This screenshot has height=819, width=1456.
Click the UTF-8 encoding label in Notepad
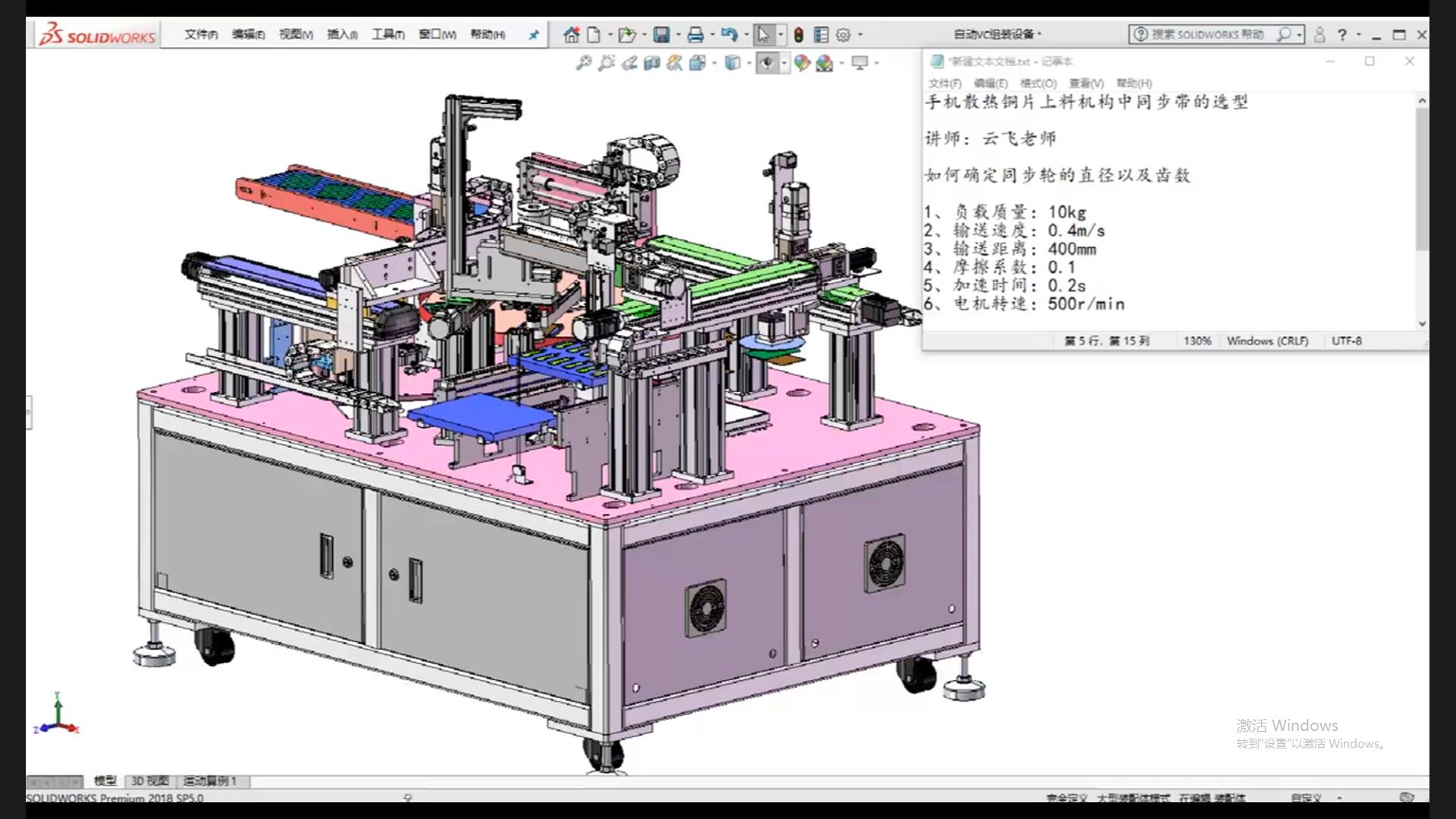(x=1347, y=341)
